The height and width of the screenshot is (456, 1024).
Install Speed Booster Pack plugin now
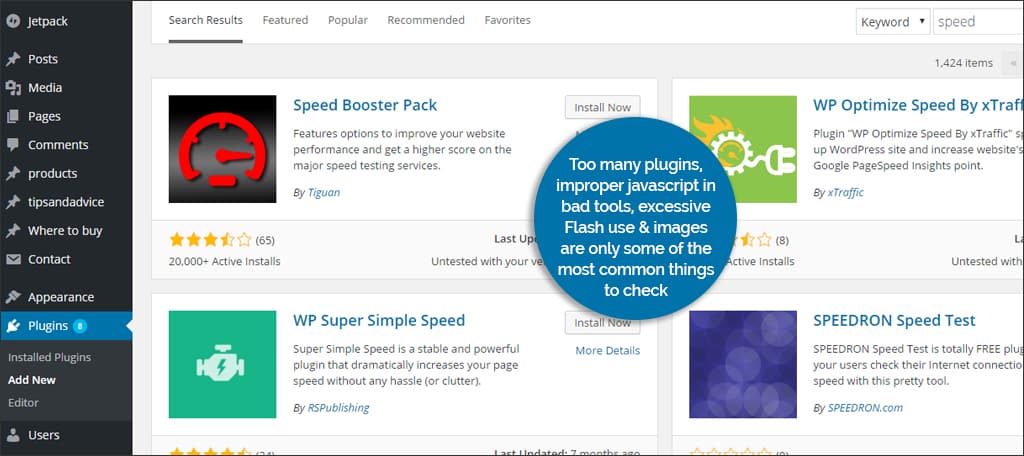tap(602, 107)
